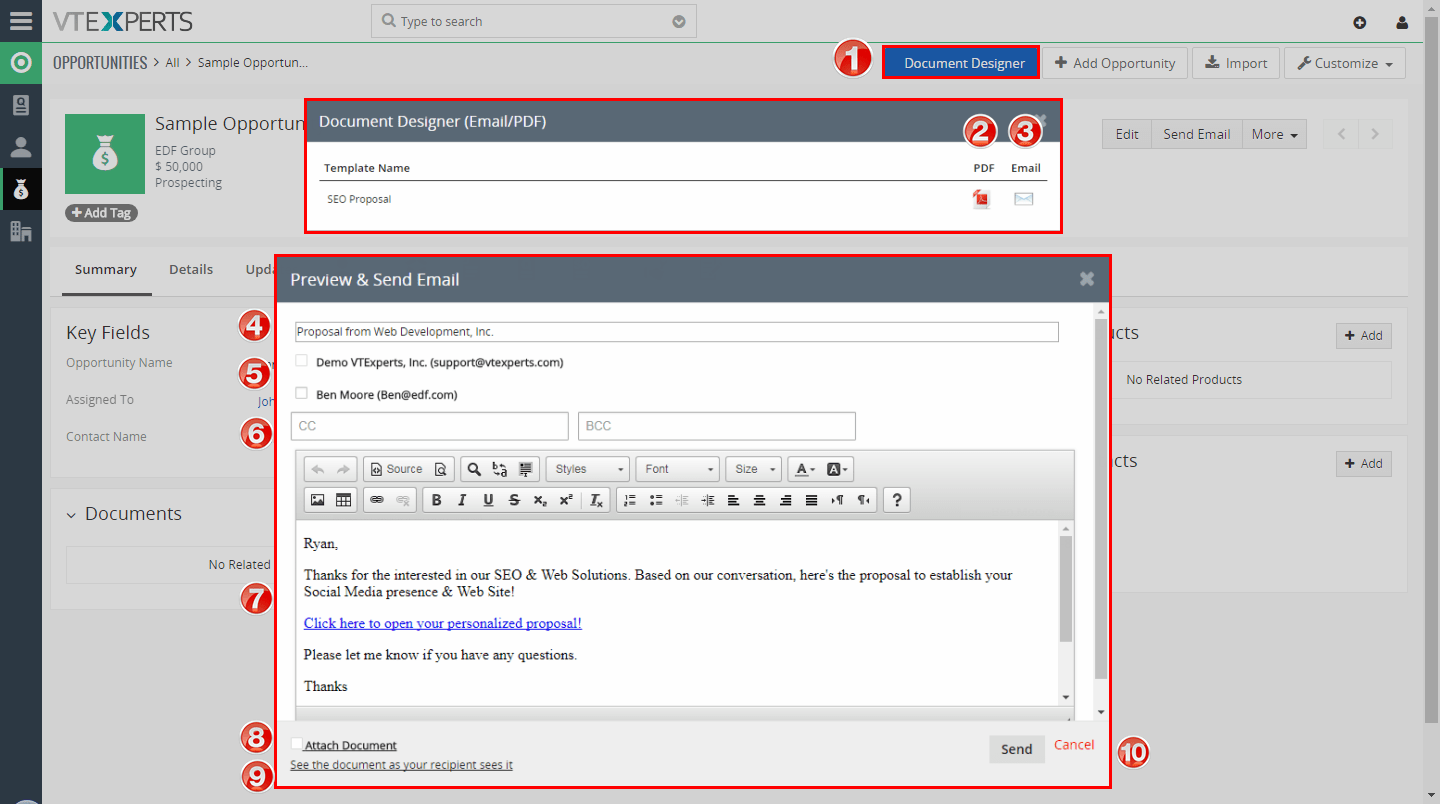Open 'See the document as your recipient sees it'
The width and height of the screenshot is (1440, 804).
(x=400, y=764)
